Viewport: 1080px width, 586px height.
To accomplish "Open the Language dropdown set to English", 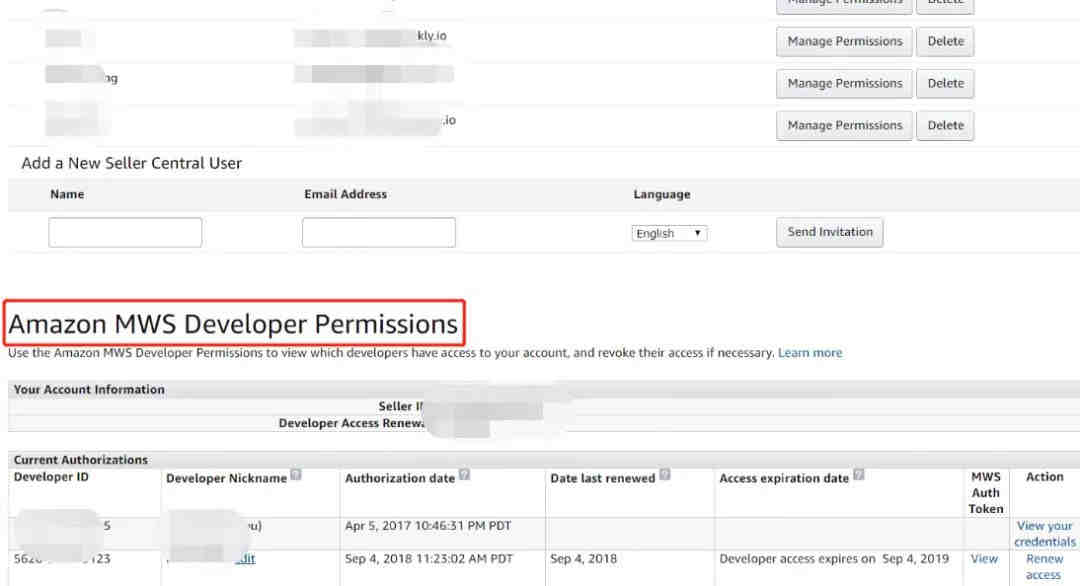I will 670,233.
